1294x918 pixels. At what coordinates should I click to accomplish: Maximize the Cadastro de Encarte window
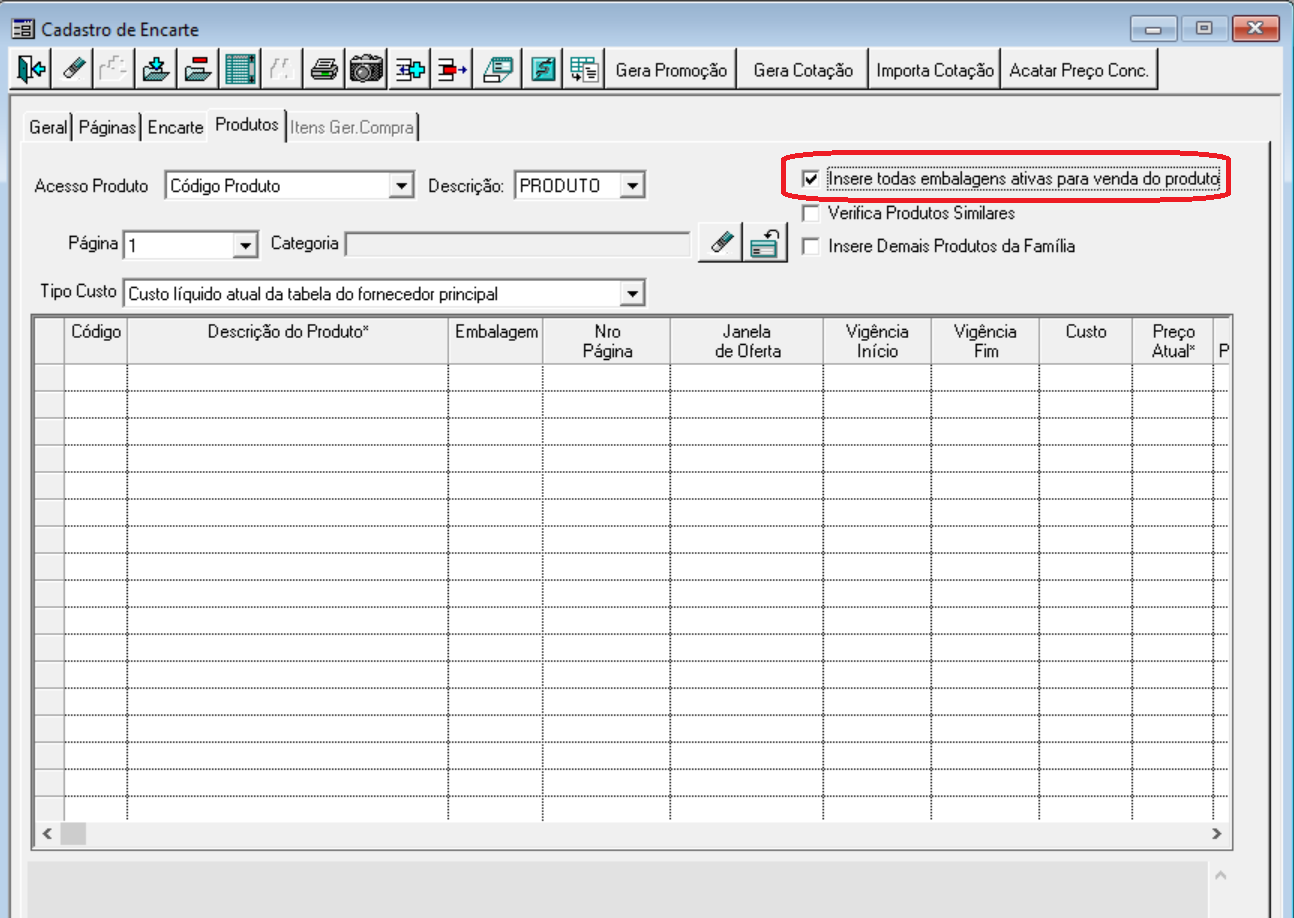(x=1204, y=29)
